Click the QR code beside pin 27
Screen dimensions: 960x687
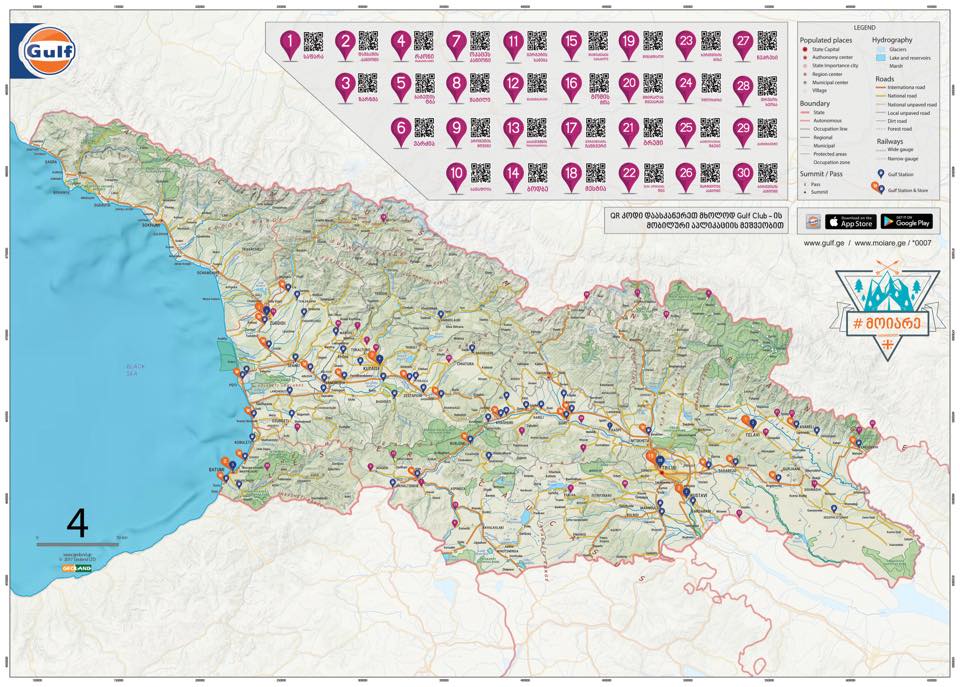(x=767, y=41)
